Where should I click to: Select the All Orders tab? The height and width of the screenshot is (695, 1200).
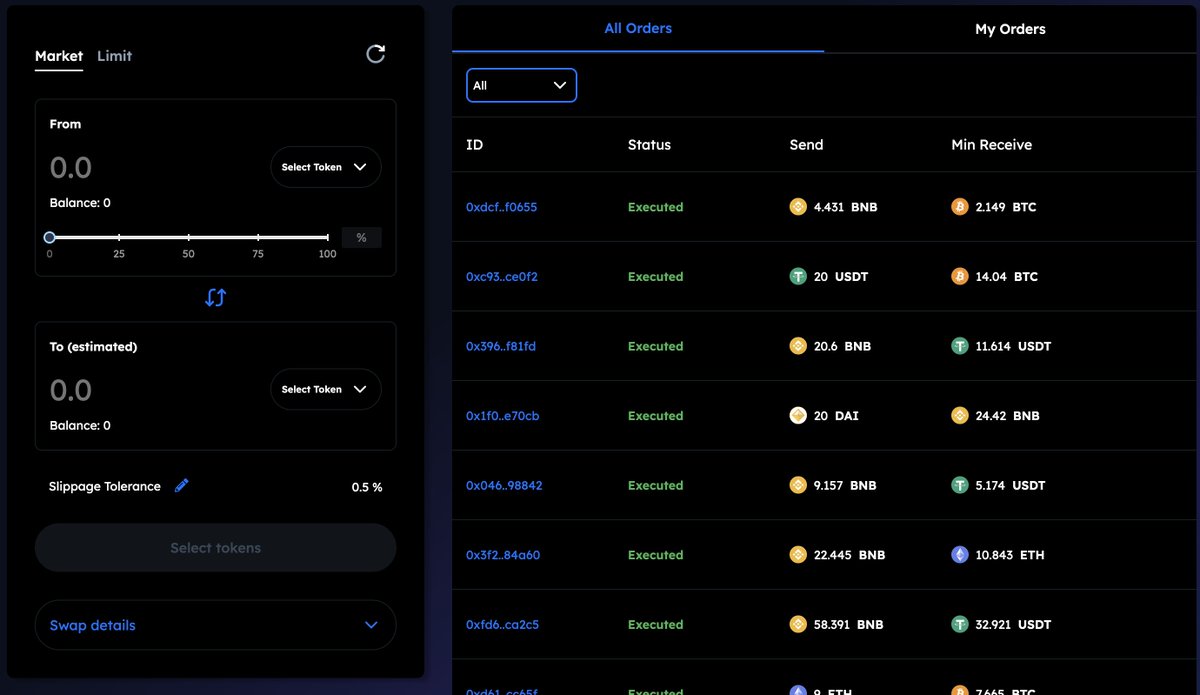637,28
